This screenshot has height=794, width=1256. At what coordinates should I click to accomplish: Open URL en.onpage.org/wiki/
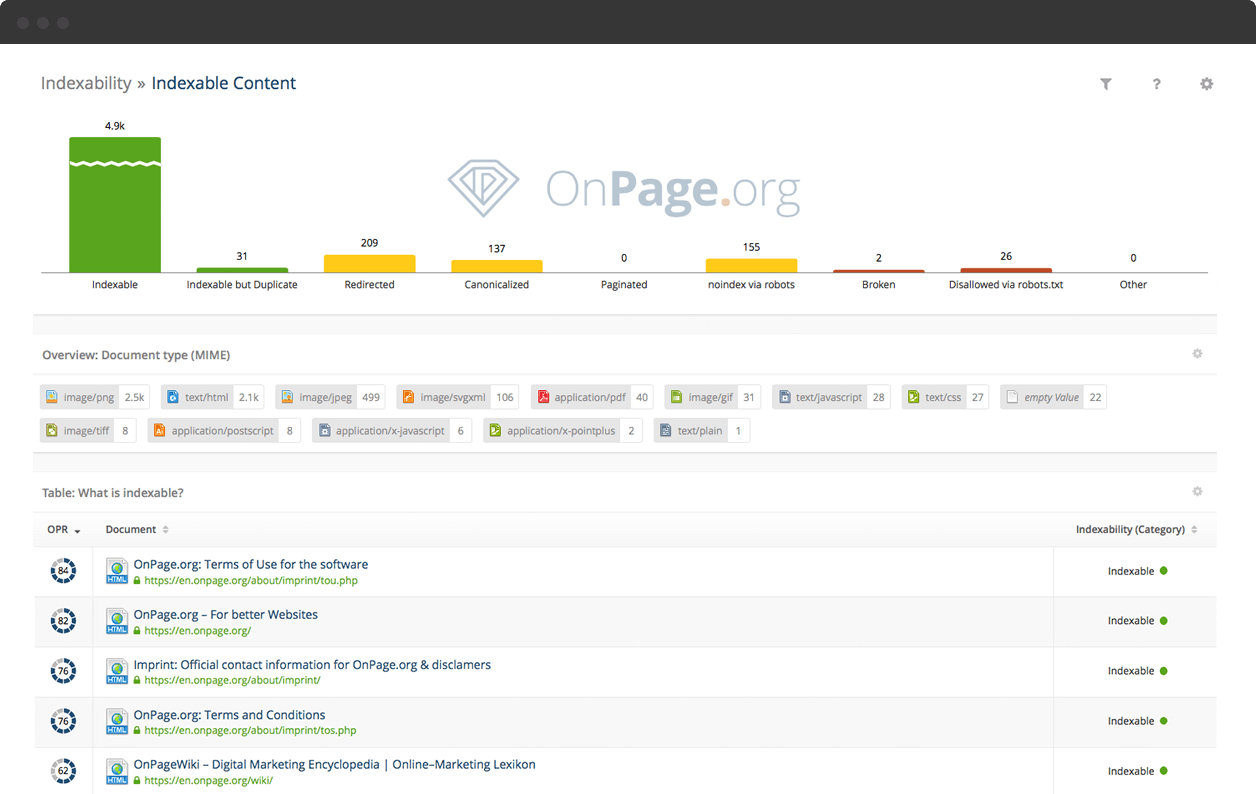pos(208,780)
